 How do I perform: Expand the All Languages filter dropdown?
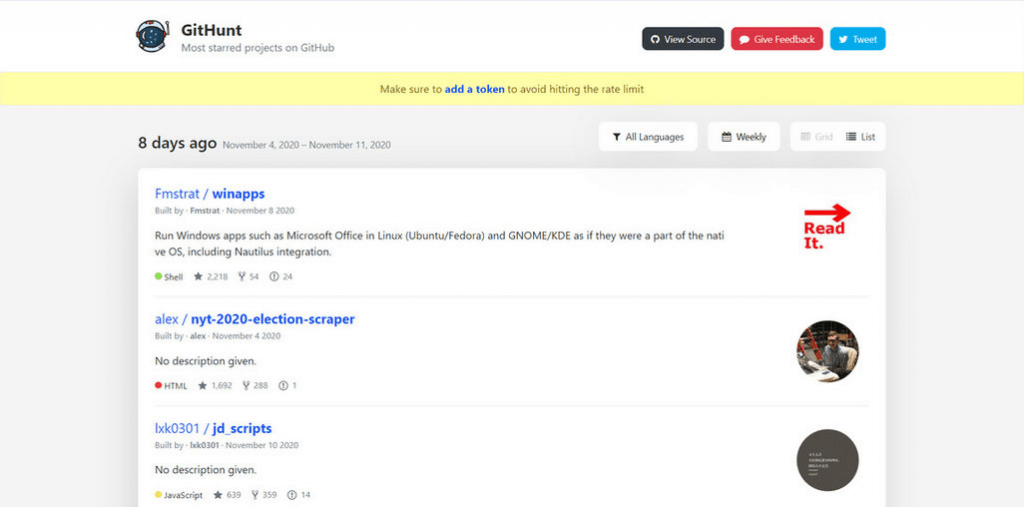pyautogui.click(x=647, y=137)
